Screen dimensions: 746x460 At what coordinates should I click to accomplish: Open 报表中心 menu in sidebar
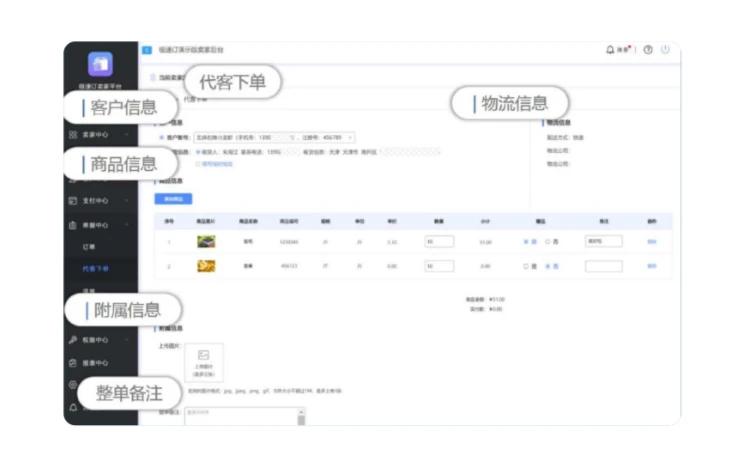point(95,363)
